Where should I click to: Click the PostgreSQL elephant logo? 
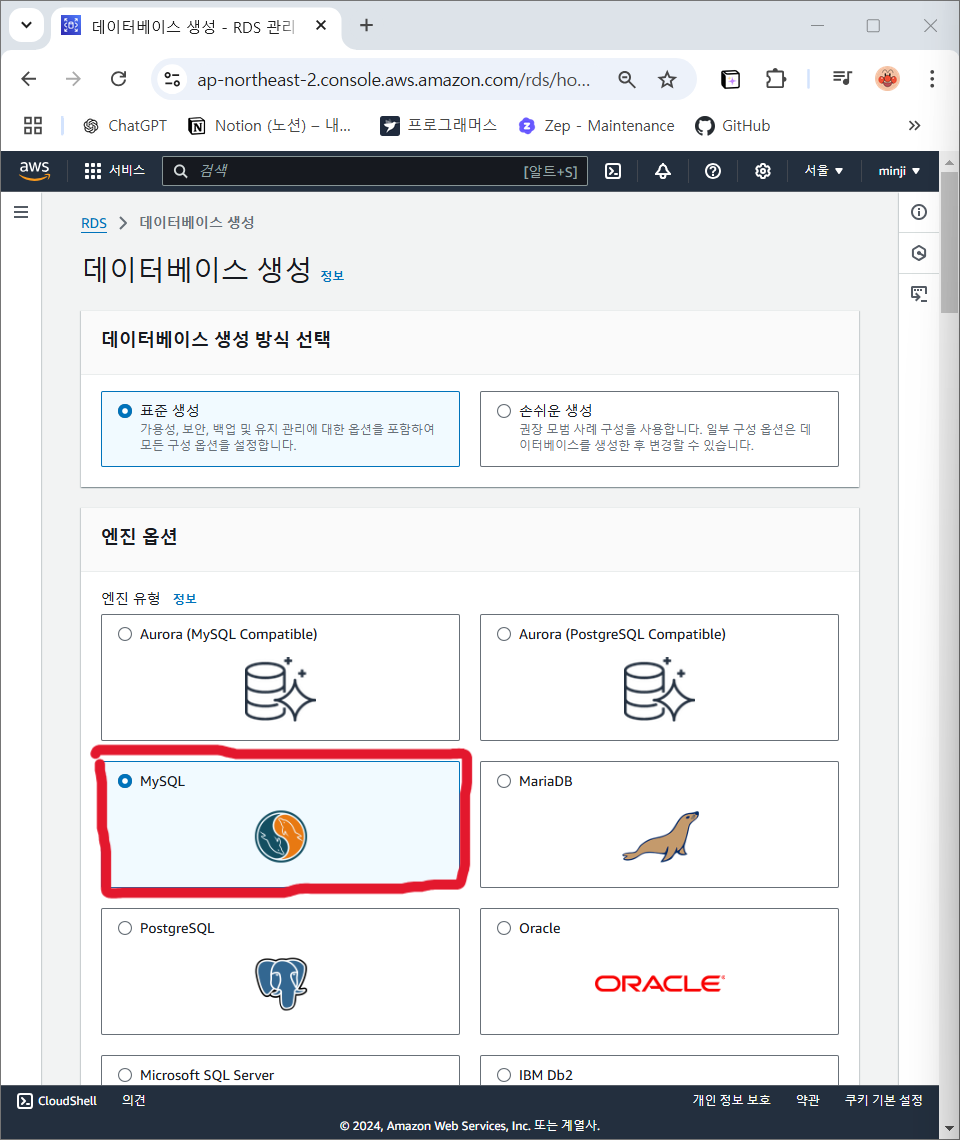[281, 983]
